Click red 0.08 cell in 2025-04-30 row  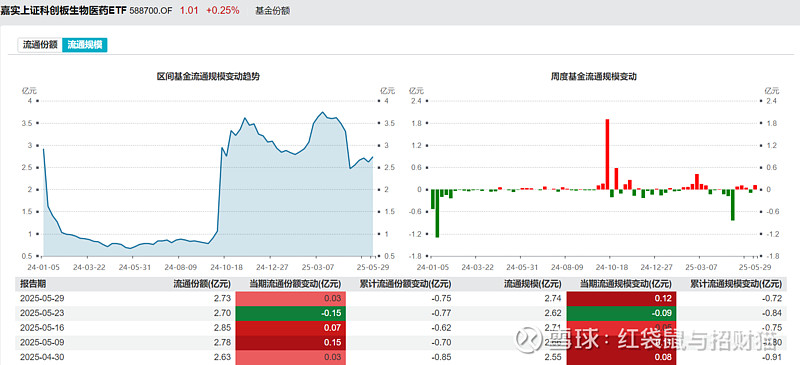(x=622, y=356)
